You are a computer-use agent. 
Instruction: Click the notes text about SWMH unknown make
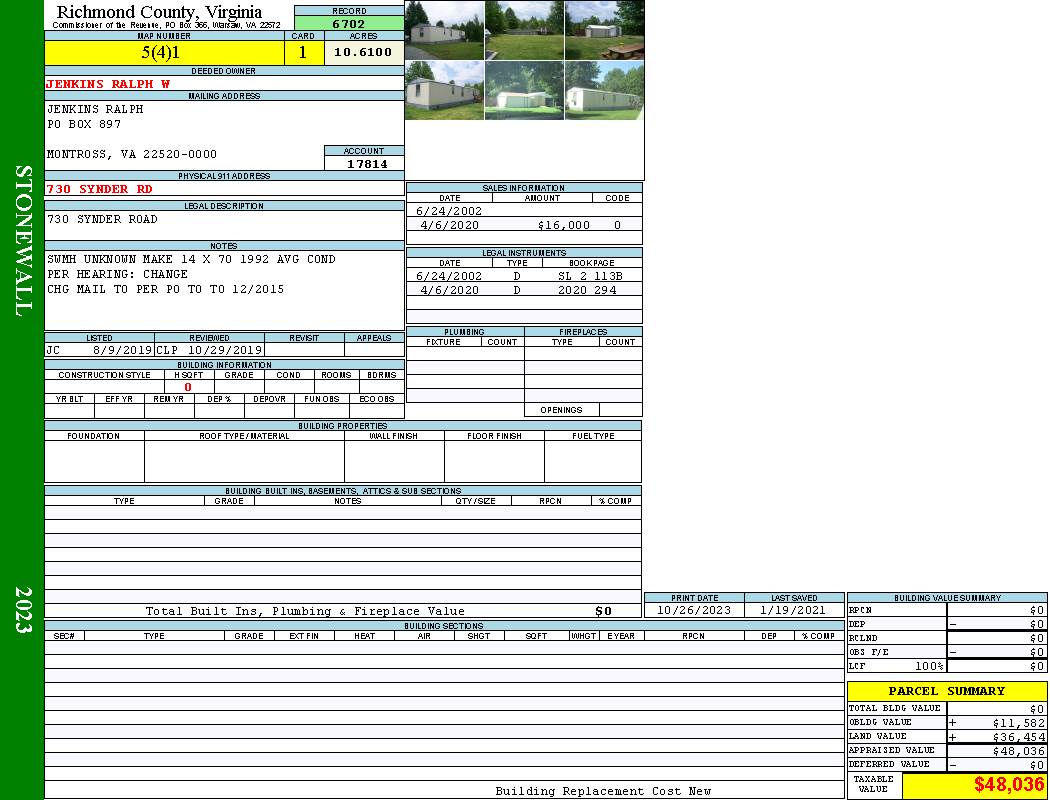click(x=191, y=260)
